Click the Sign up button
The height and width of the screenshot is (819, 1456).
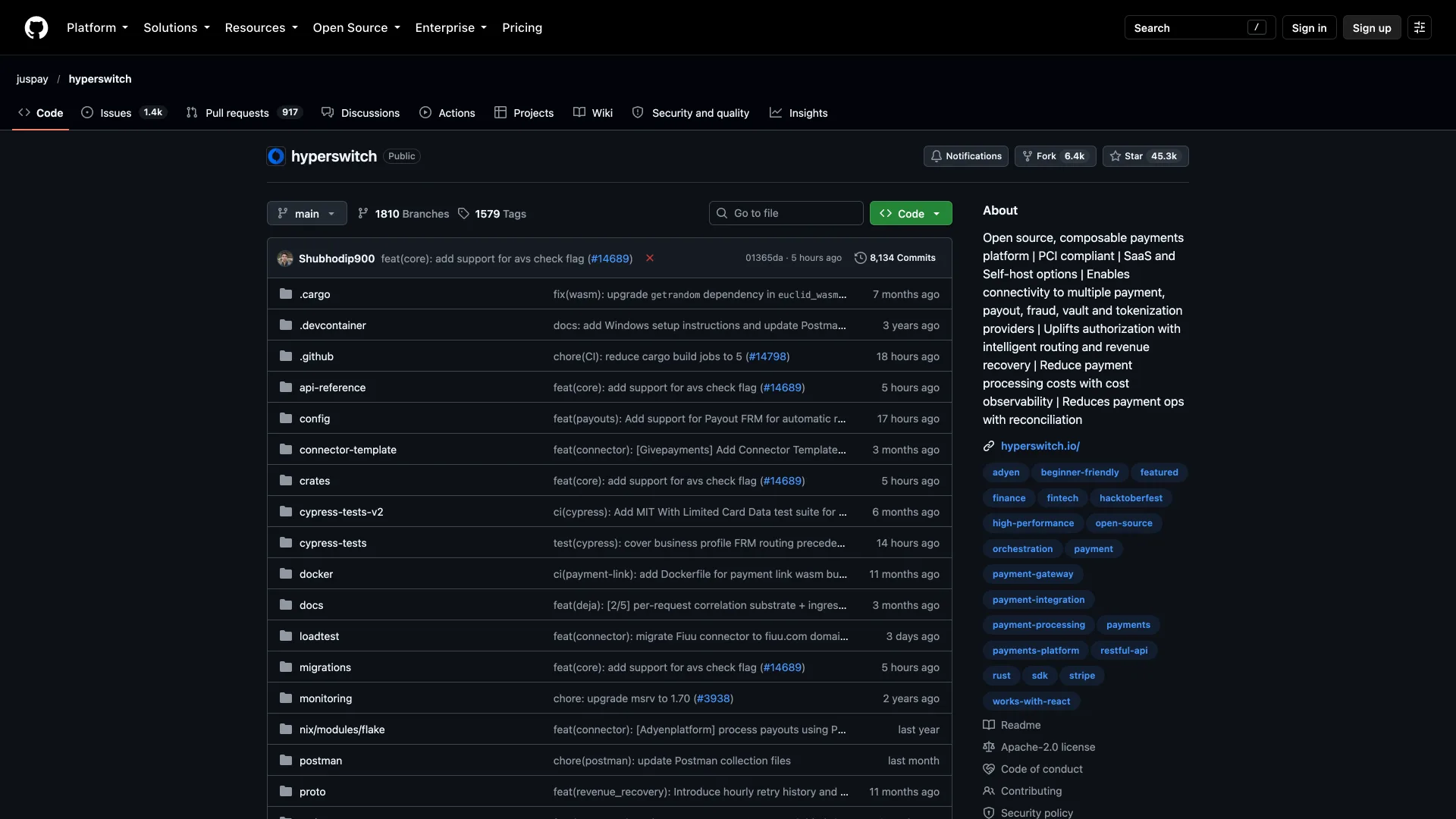1372,27
